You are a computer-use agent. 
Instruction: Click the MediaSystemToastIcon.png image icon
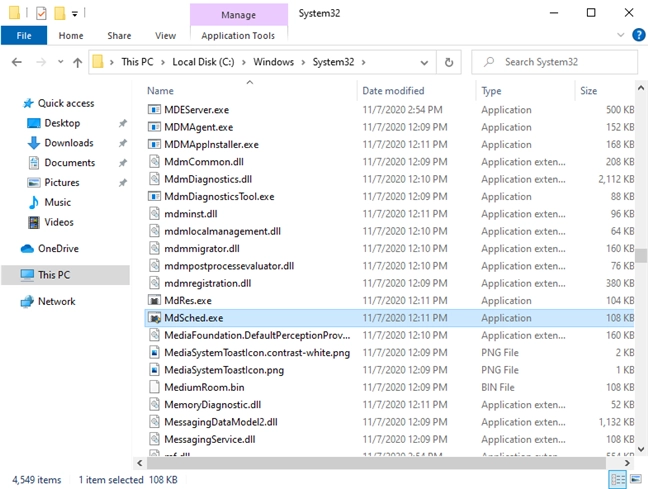click(154, 370)
